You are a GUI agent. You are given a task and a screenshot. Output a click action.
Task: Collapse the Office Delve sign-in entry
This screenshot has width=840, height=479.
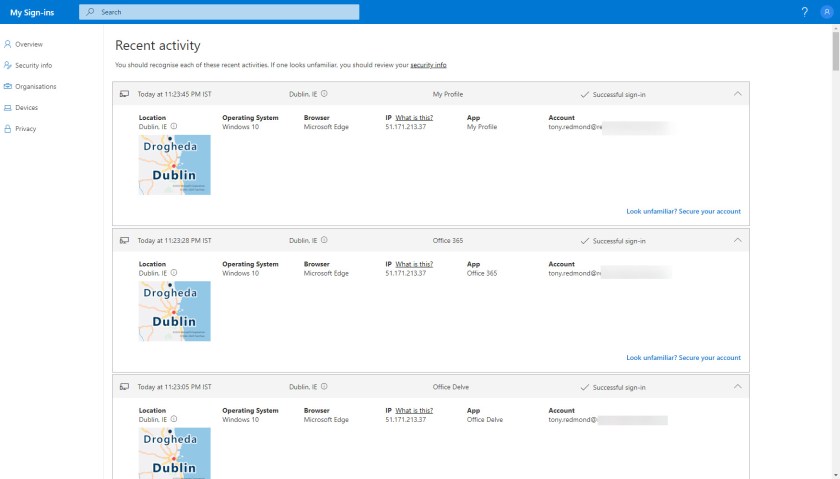[x=738, y=386]
